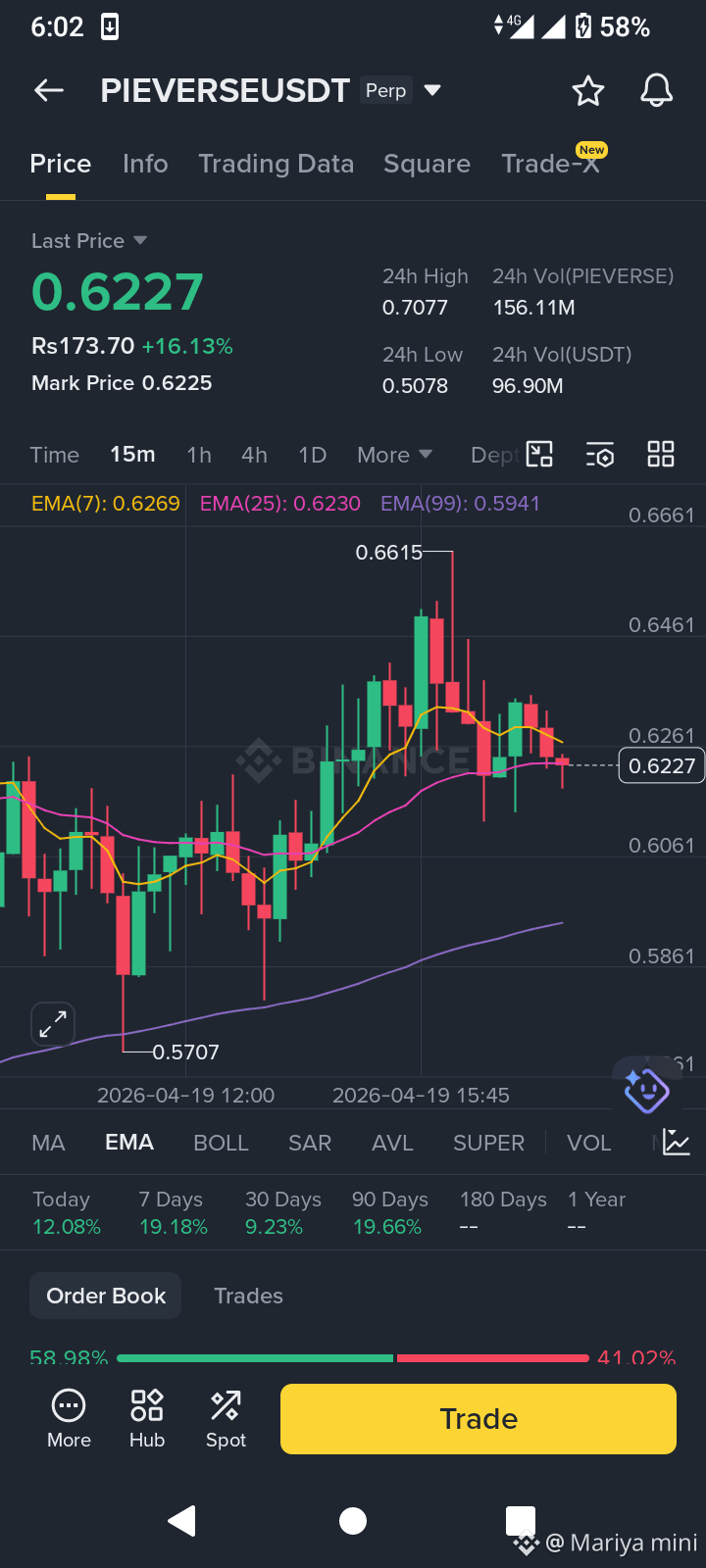Tap the buy/sell ratio bar
This screenshot has width=706, height=1568.
tap(353, 1358)
